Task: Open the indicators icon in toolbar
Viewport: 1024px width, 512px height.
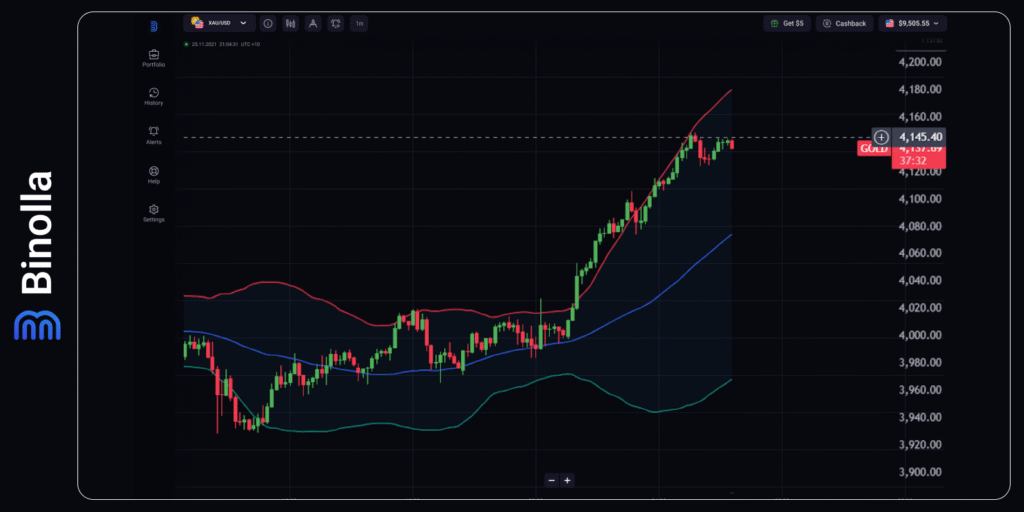Action: (x=336, y=24)
